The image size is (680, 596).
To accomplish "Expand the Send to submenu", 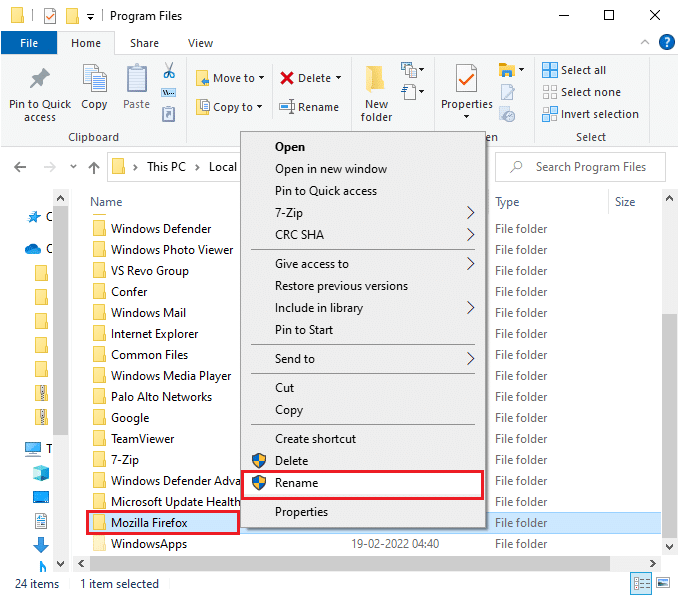I will coord(363,359).
